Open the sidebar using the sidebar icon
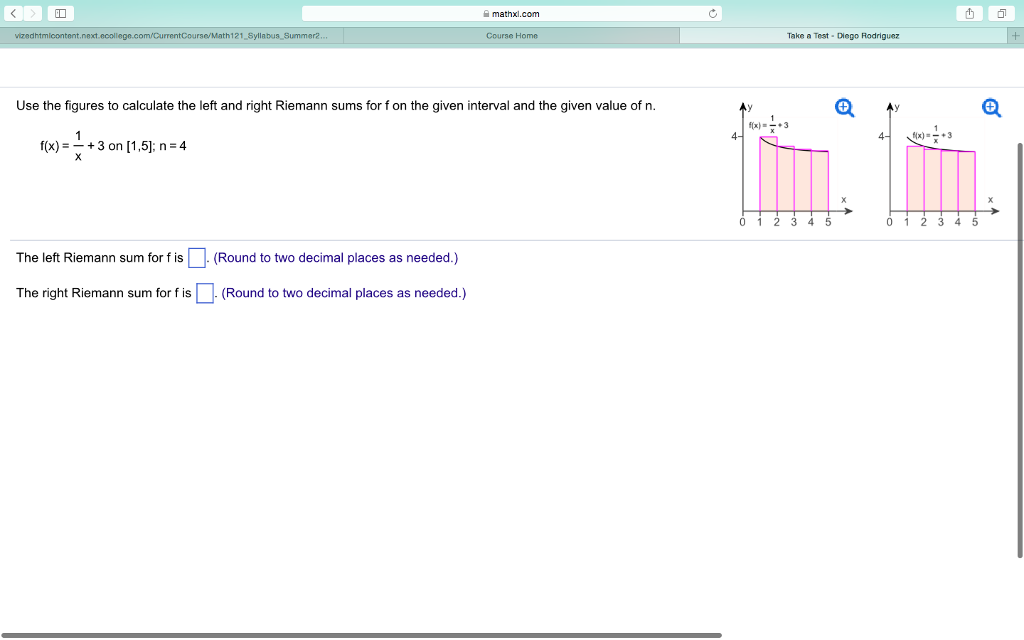Screen dimensions: 1024x640 click(x=61, y=13)
